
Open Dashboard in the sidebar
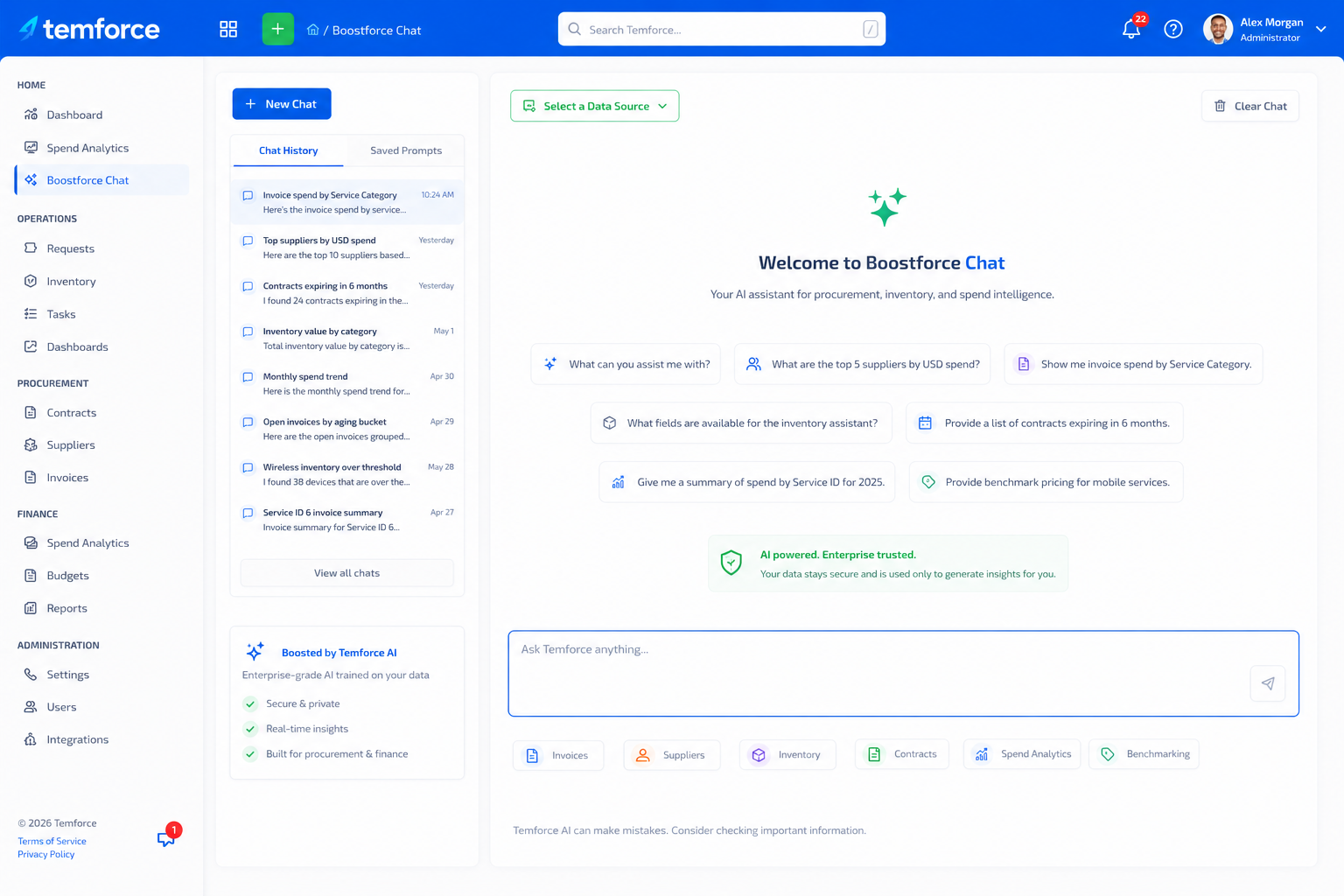point(102,115)
